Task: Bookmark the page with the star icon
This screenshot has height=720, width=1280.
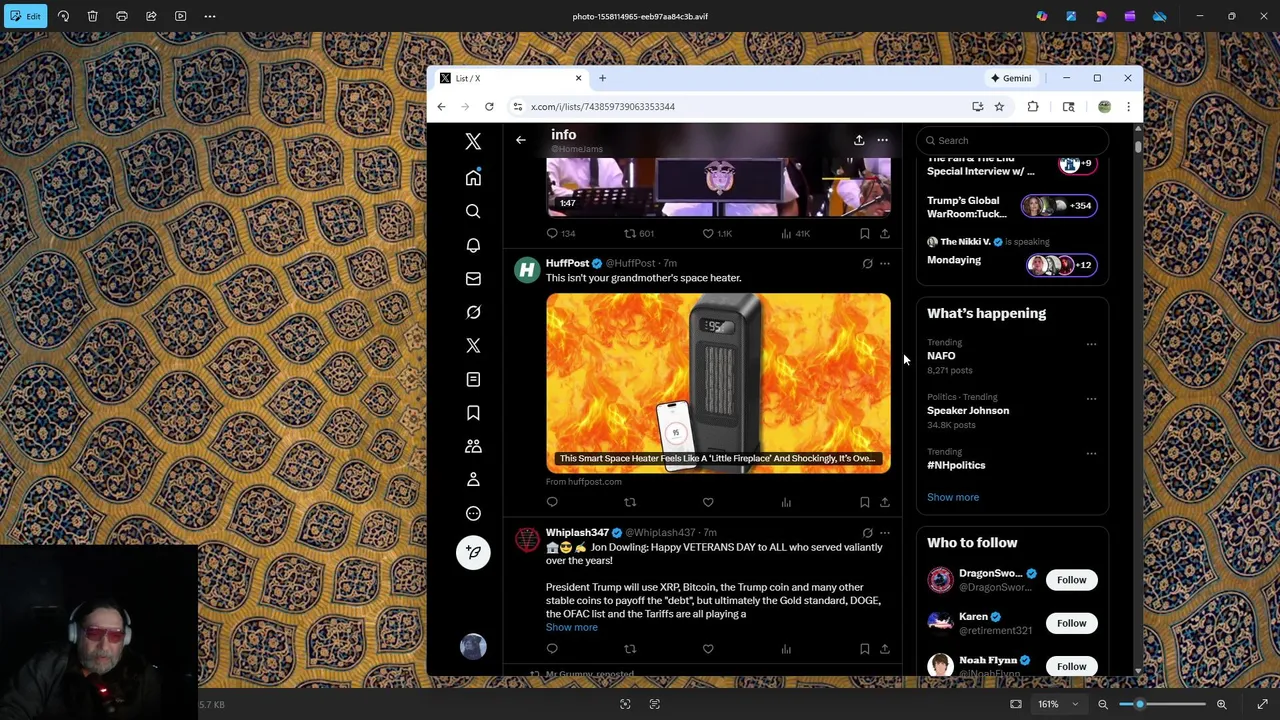Action: [x=999, y=107]
